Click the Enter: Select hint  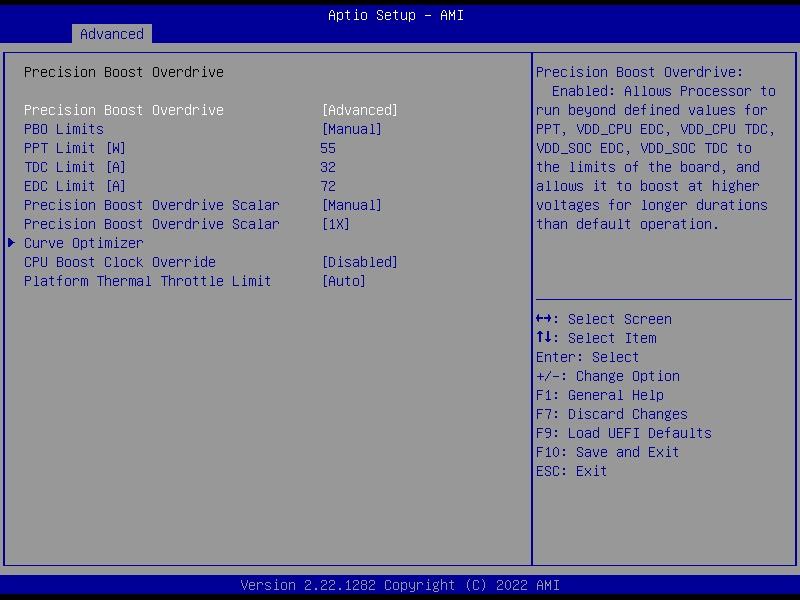point(587,357)
